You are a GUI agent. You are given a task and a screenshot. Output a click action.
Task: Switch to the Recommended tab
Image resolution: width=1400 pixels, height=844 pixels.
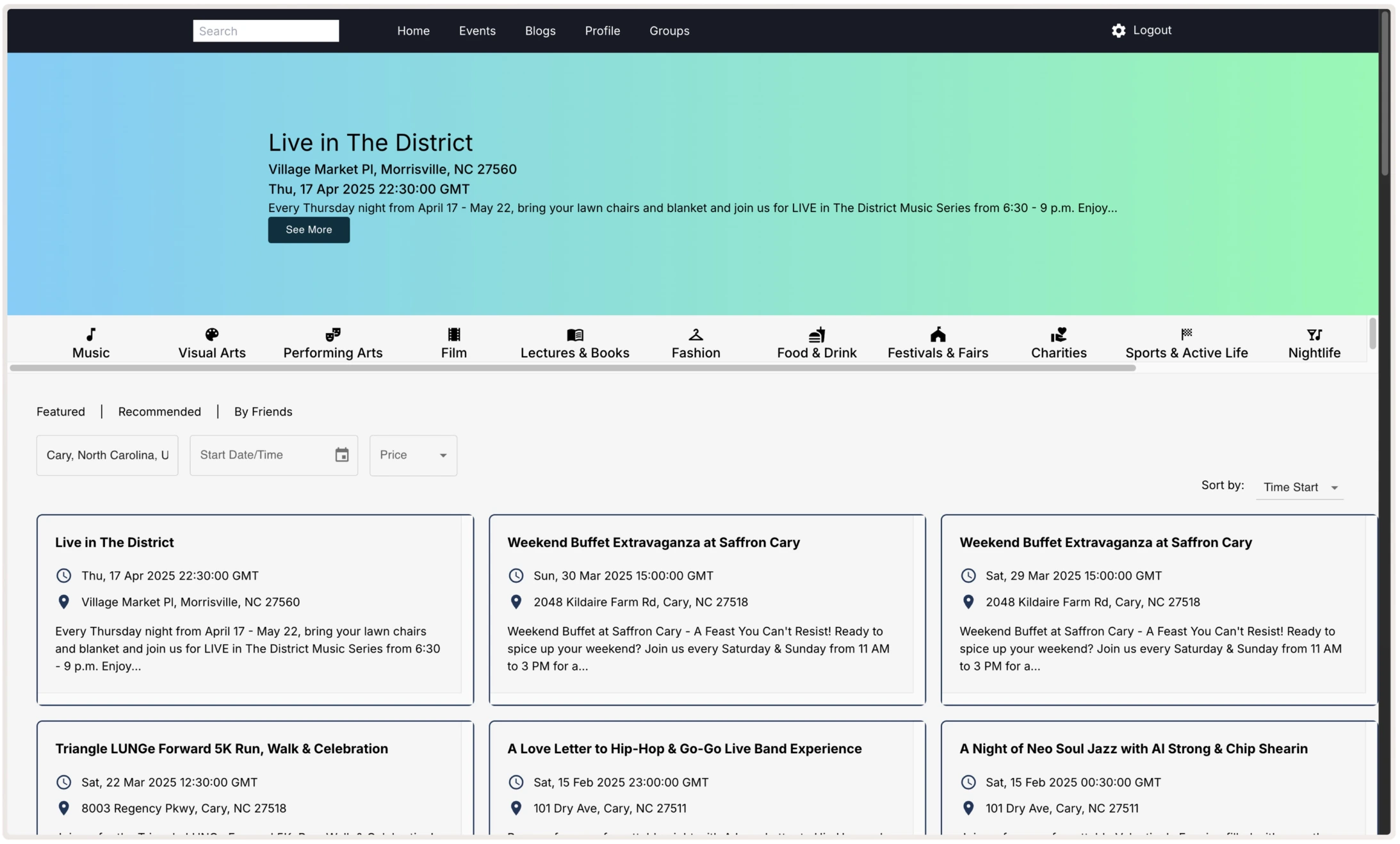[159, 412]
